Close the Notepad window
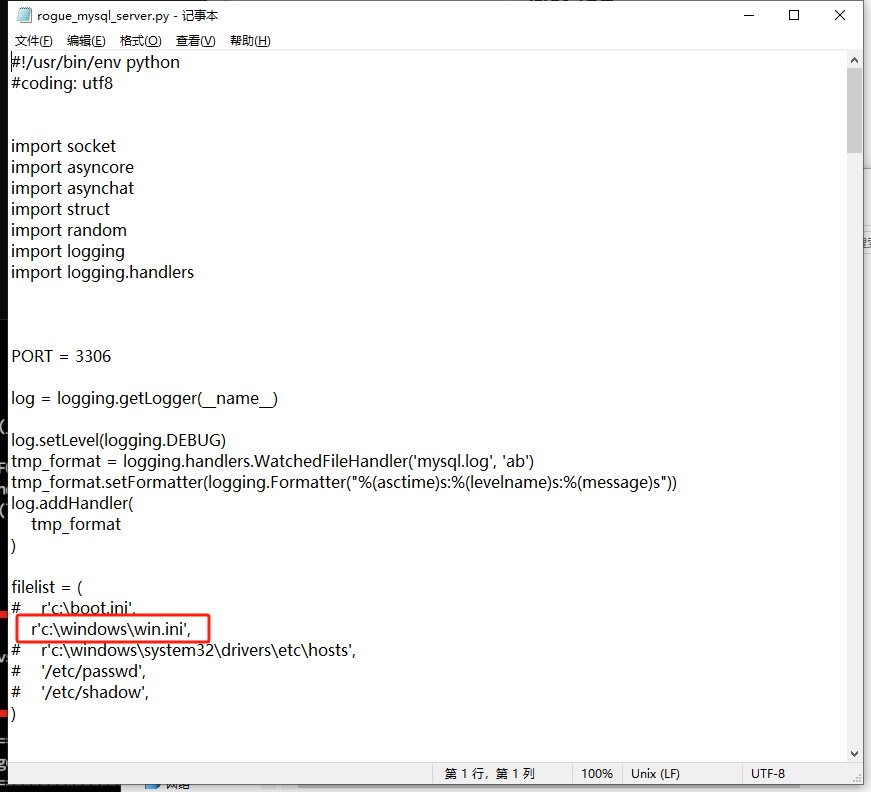This screenshot has height=792, width=871. point(840,16)
